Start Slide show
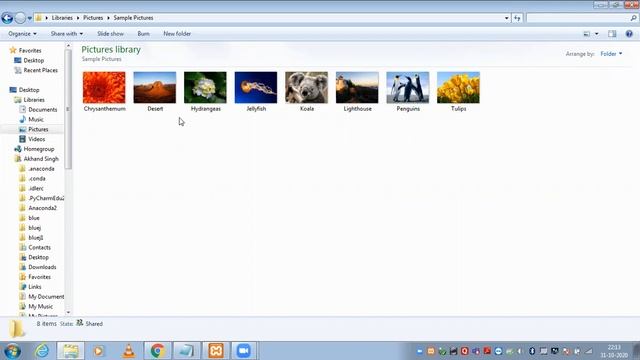This screenshot has width=640, height=360. (110, 34)
